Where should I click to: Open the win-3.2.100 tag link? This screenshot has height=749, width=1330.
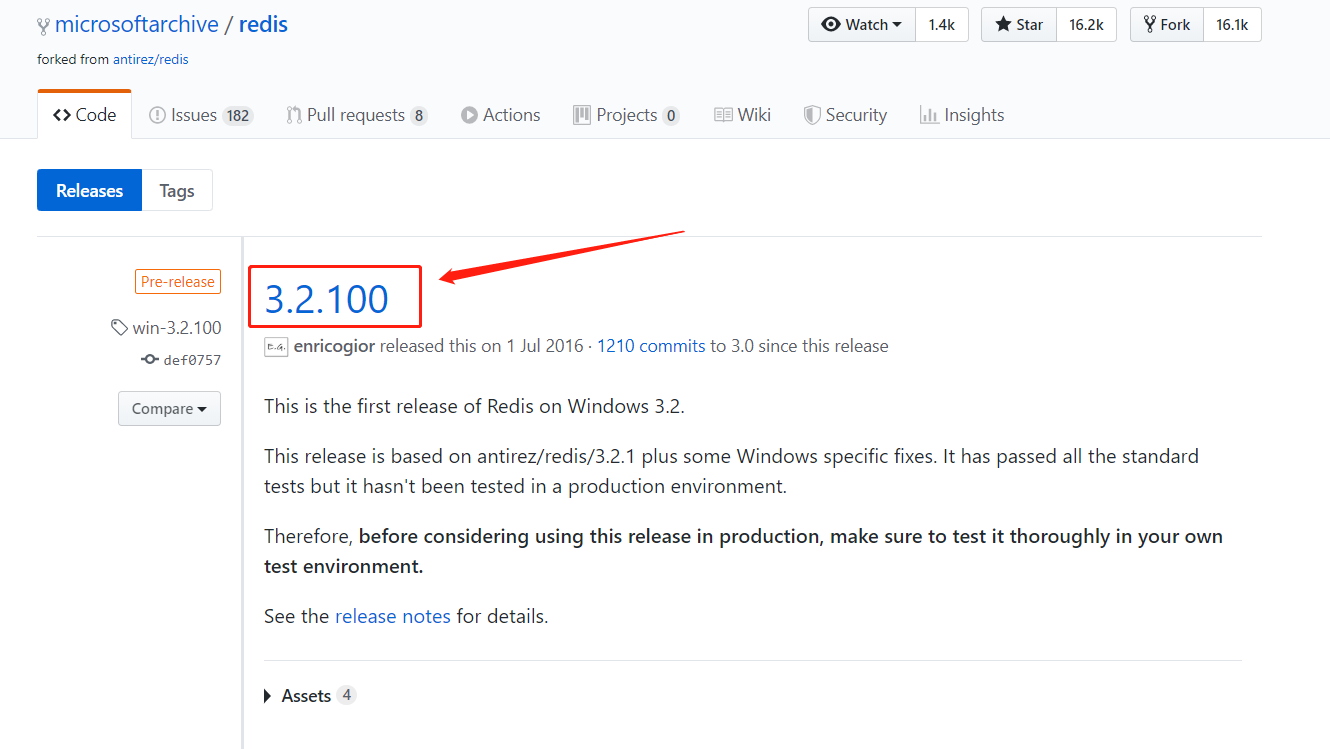point(177,328)
